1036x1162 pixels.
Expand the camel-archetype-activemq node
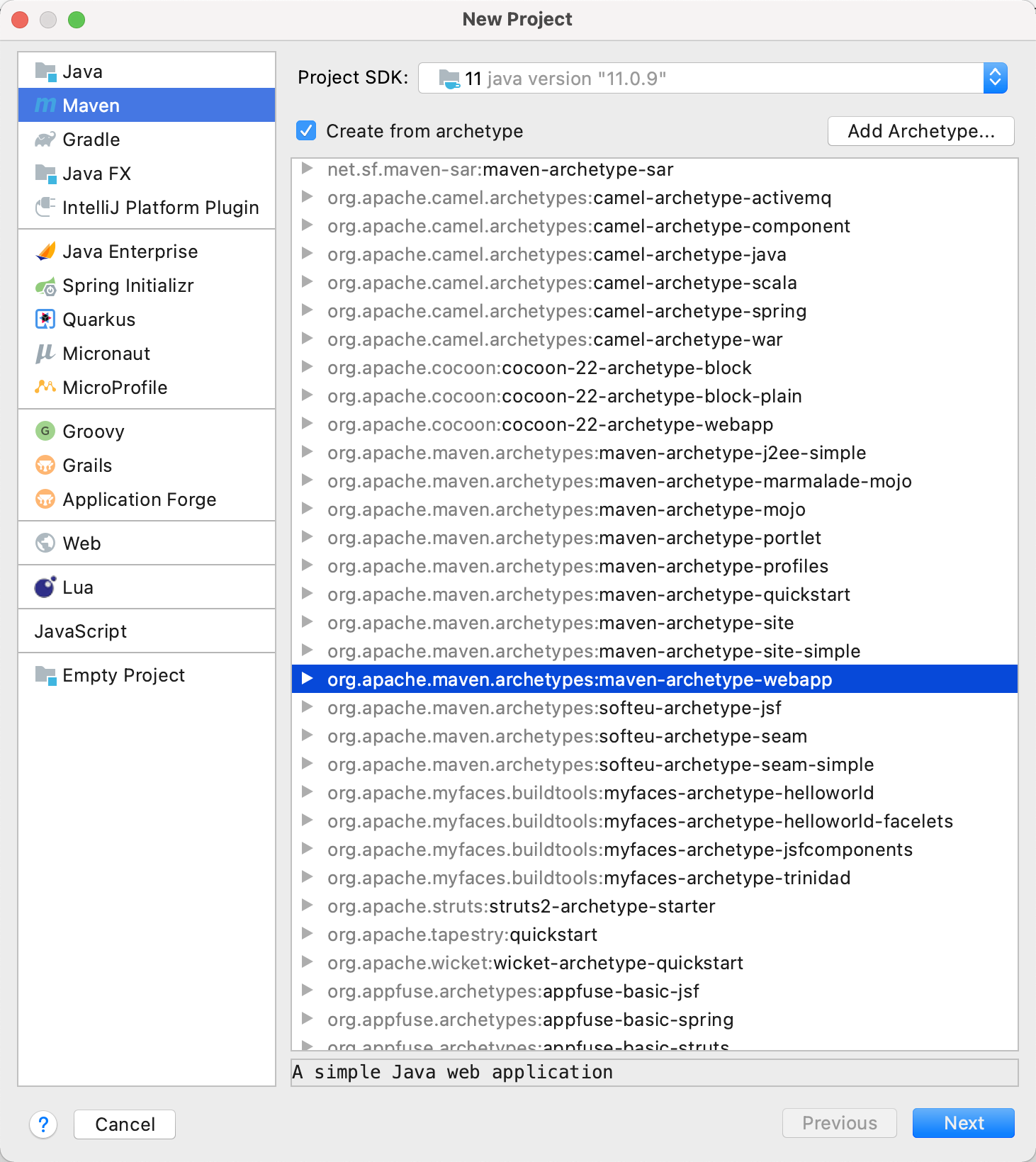coord(308,197)
